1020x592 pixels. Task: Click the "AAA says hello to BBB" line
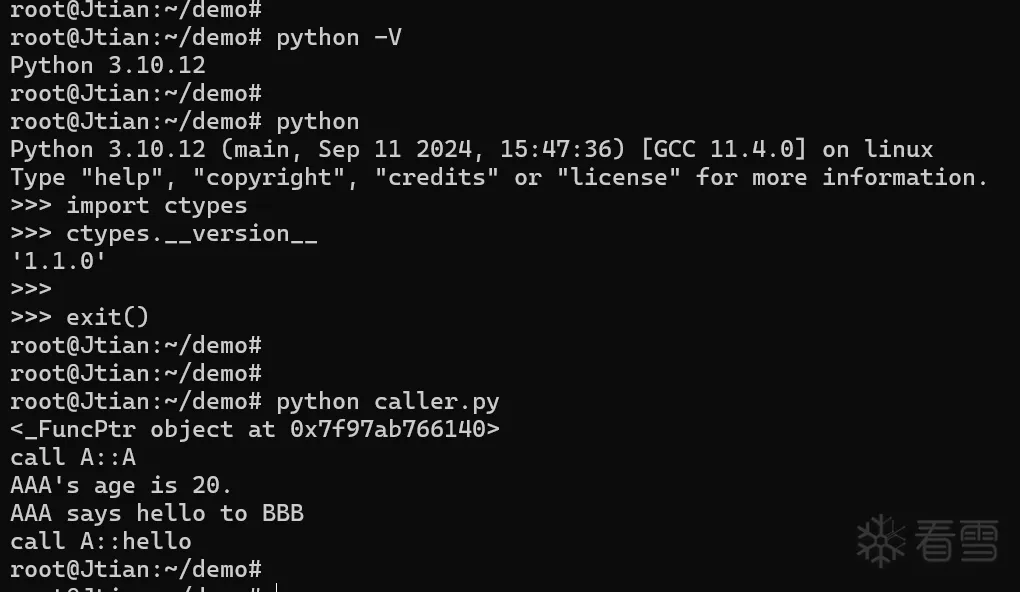pyautogui.click(x=157, y=514)
